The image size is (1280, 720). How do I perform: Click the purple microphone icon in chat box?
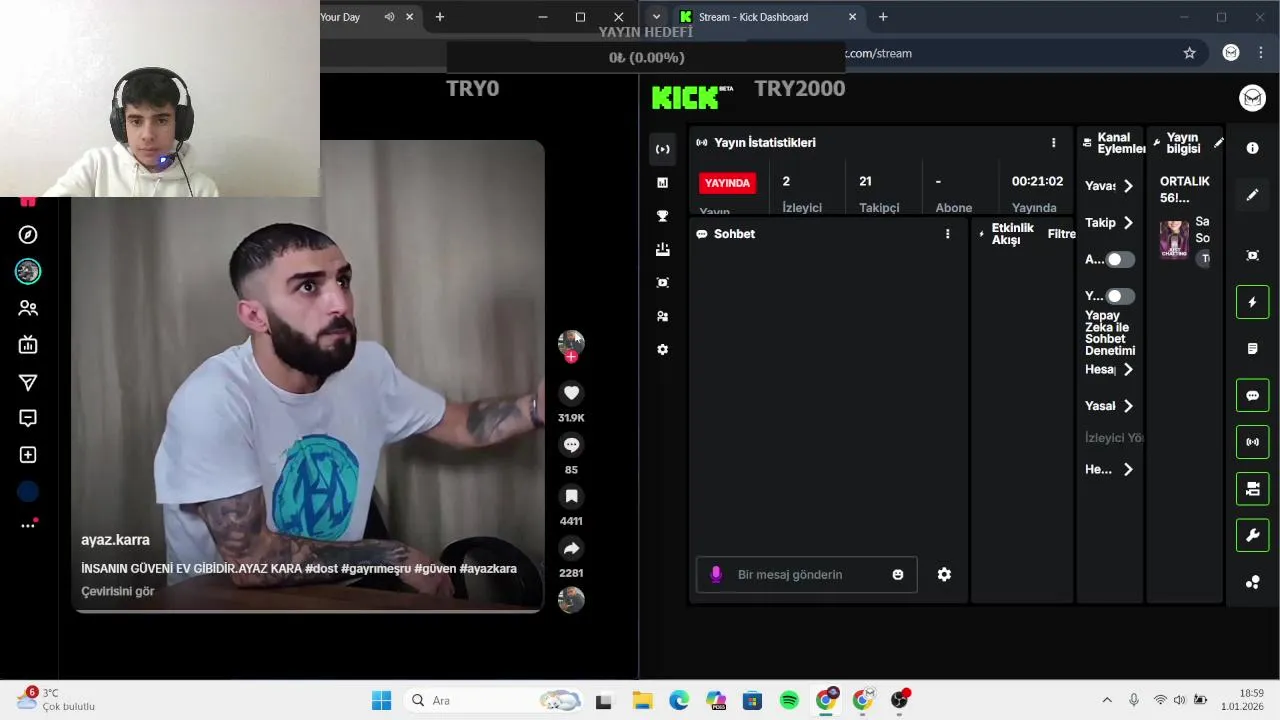pyautogui.click(x=716, y=575)
